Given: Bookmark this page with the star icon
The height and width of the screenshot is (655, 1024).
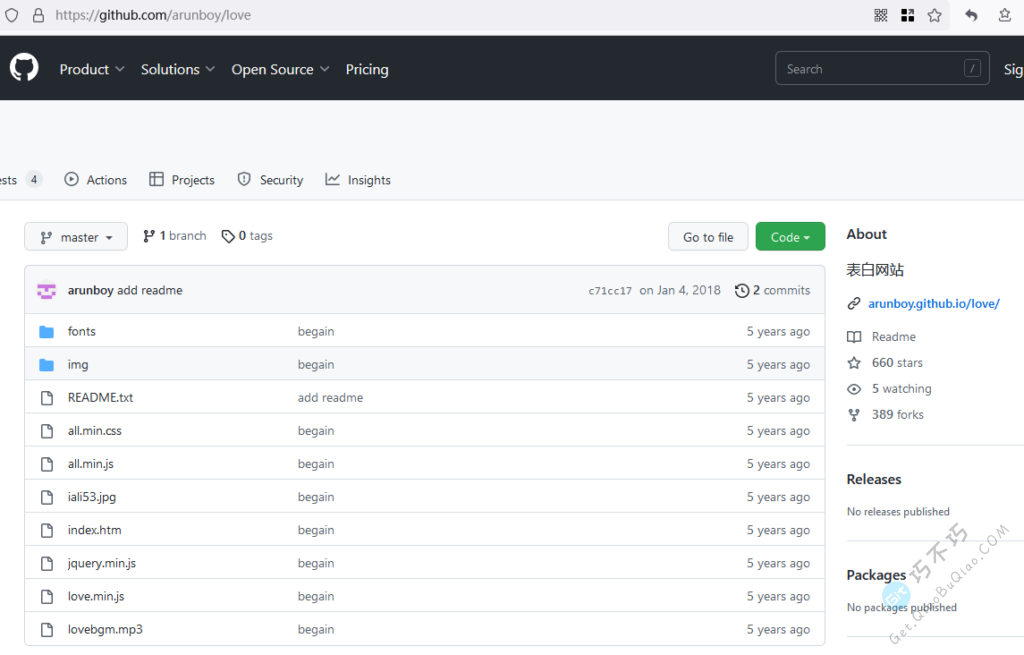Looking at the screenshot, I should [x=934, y=15].
